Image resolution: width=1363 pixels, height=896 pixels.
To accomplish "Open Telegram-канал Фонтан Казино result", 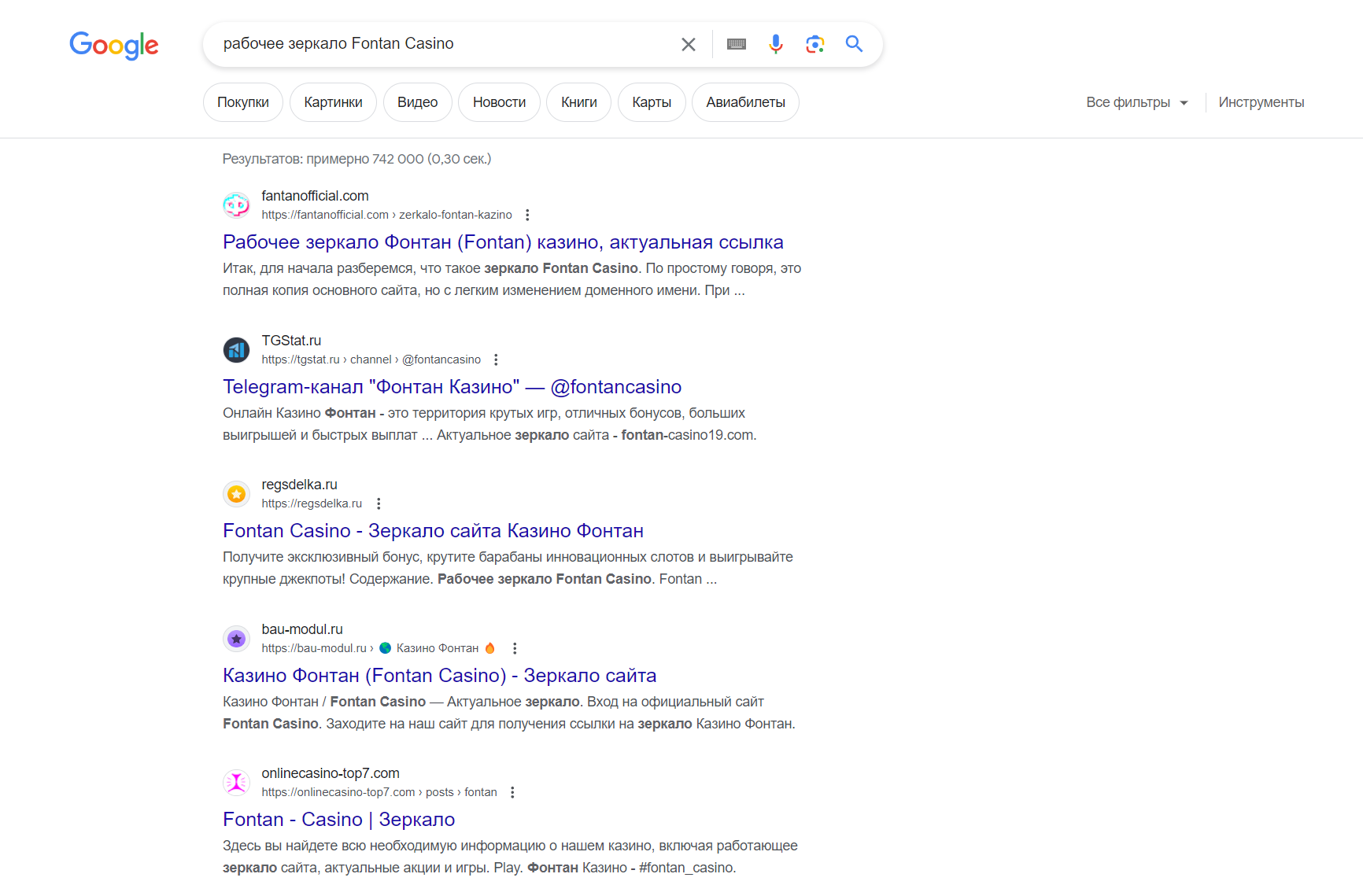I will coord(452,387).
